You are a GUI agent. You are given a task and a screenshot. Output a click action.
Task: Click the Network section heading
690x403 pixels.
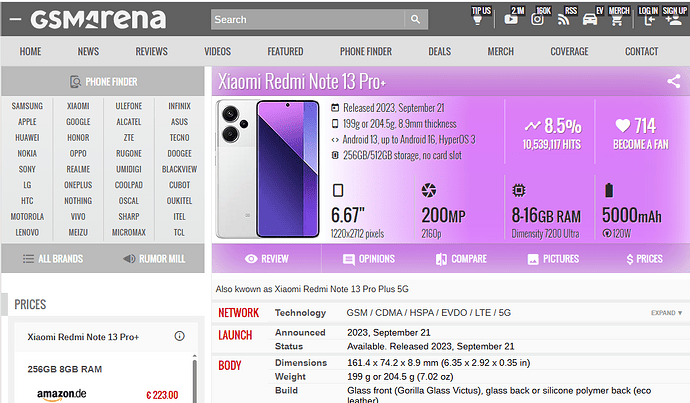coord(239,313)
